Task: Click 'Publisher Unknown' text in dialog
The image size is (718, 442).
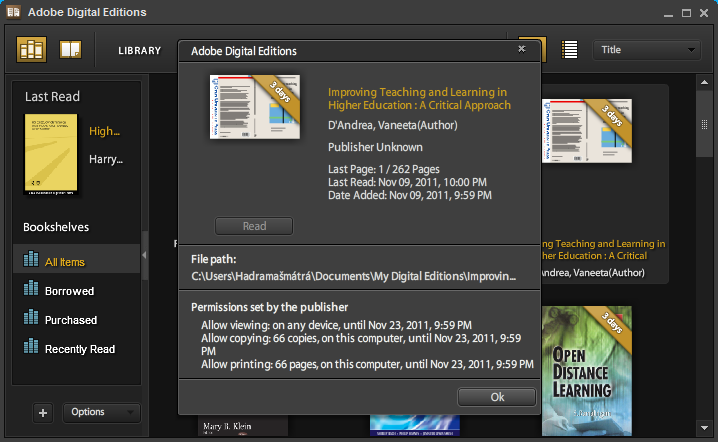Action: [375, 147]
